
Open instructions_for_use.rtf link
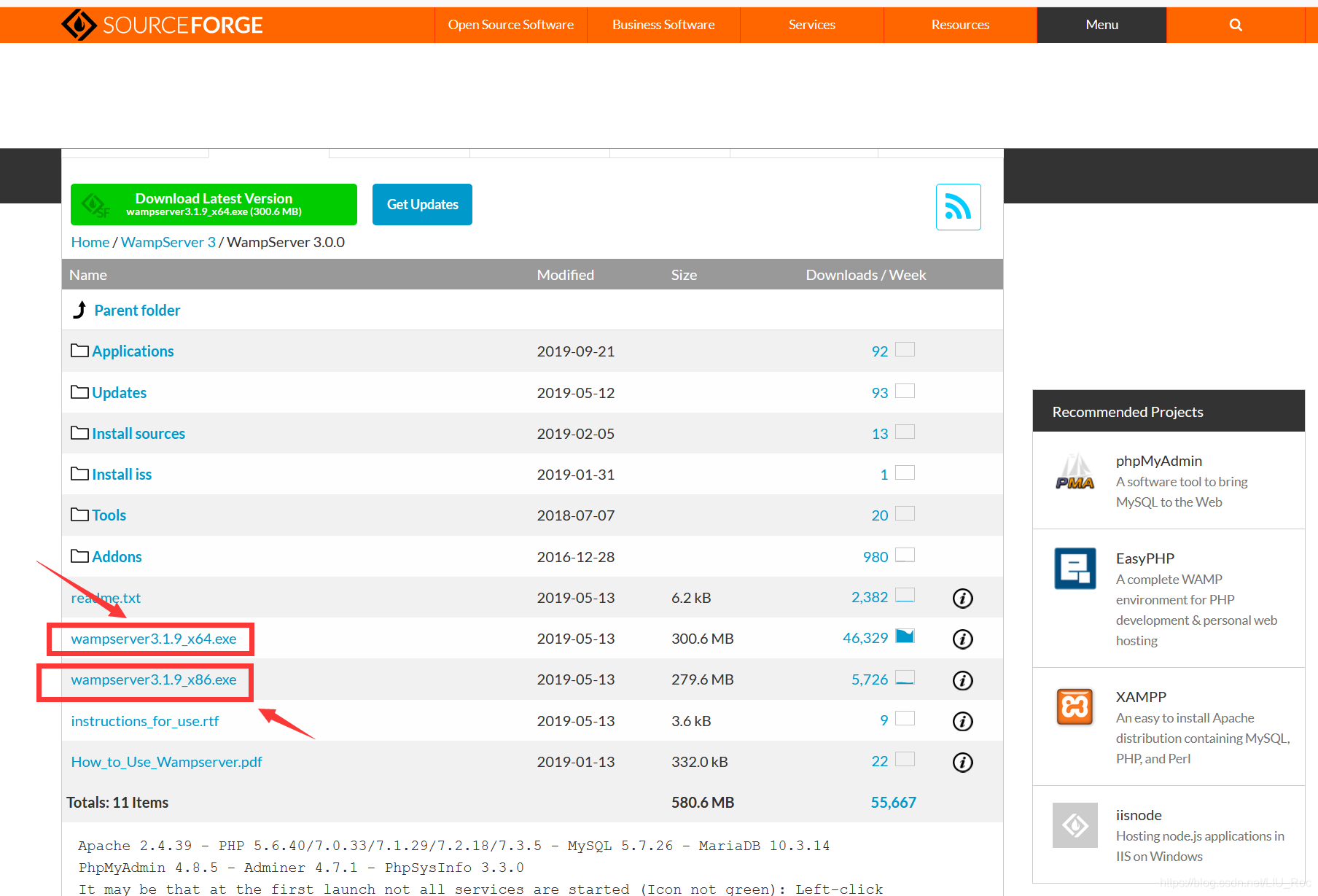[144, 721]
